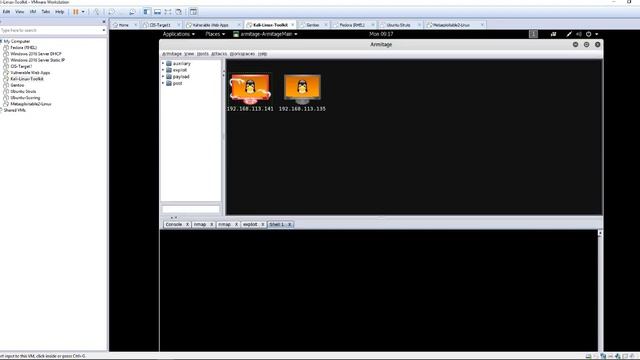Open the Applications dropdown in Kali top bar

click(x=179, y=34)
